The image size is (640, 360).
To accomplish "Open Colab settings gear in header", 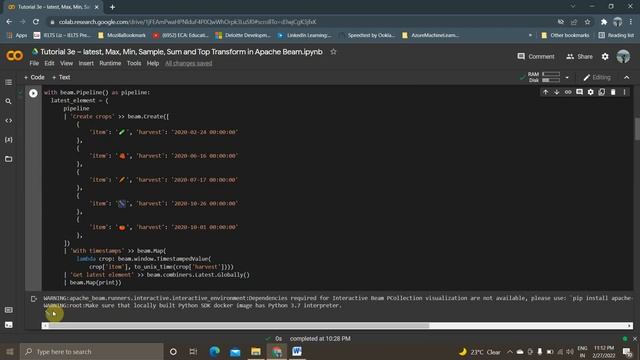I will [605, 56].
